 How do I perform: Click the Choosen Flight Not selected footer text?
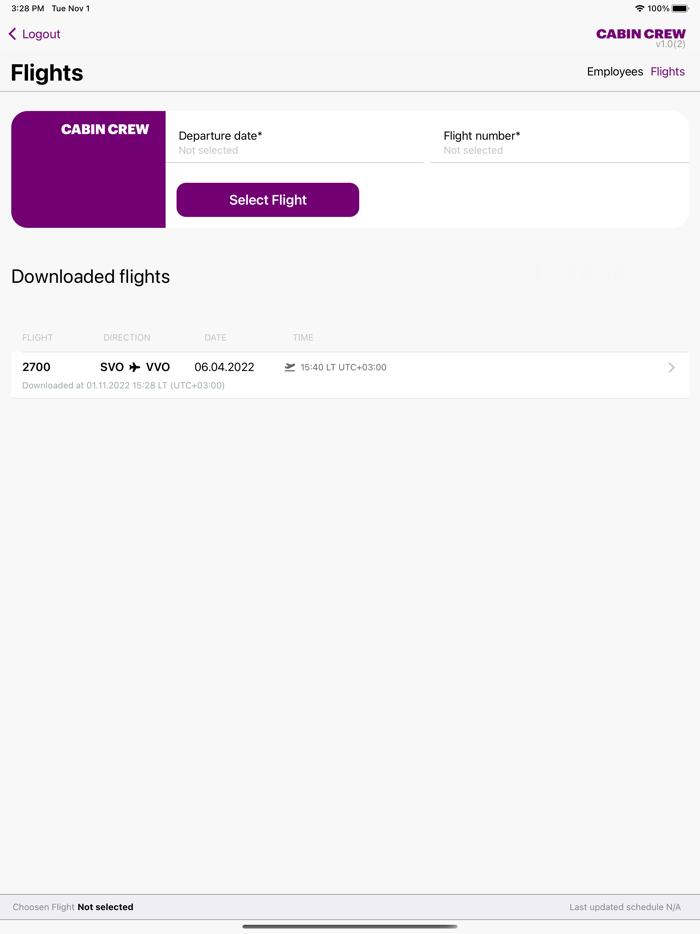tap(74, 907)
